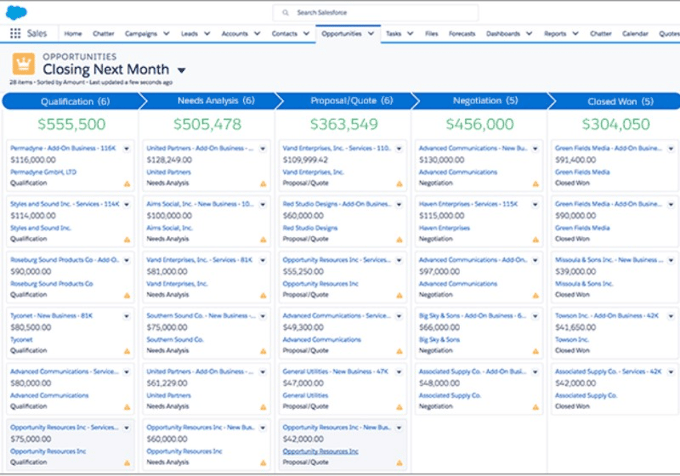
Task: Click warning icon on $81,000 Vand Enterprises card
Action: click(263, 296)
